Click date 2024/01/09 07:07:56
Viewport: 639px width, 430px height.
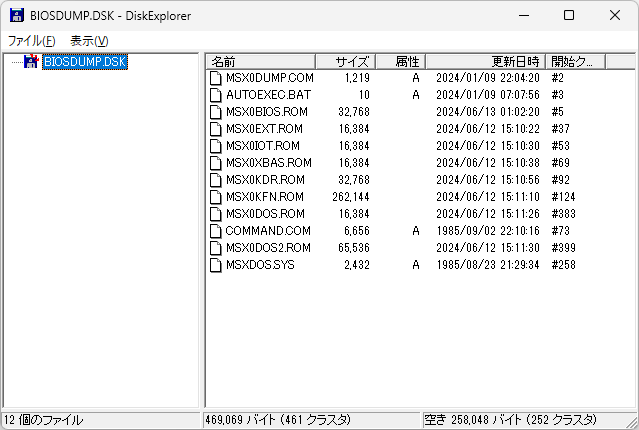tap(488, 95)
